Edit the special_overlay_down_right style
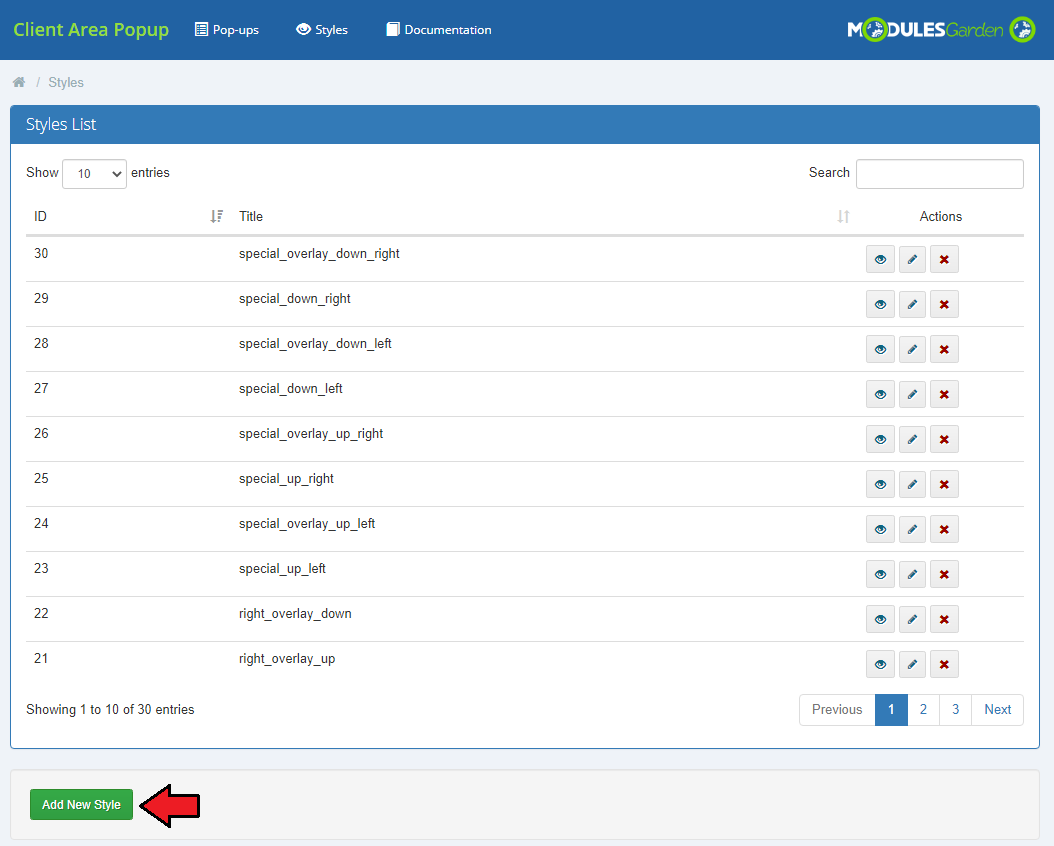1054x846 pixels. [912, 259]
